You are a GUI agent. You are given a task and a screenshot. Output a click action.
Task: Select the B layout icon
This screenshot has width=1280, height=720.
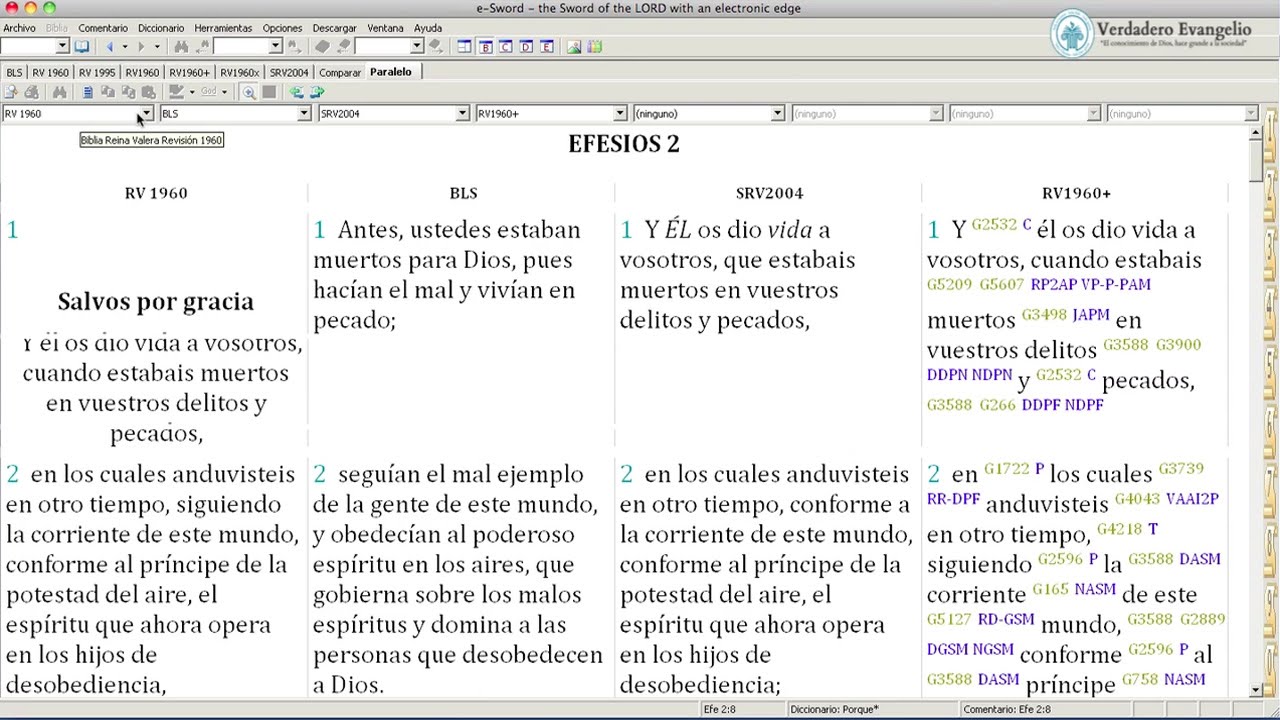[x=485, y=46]
